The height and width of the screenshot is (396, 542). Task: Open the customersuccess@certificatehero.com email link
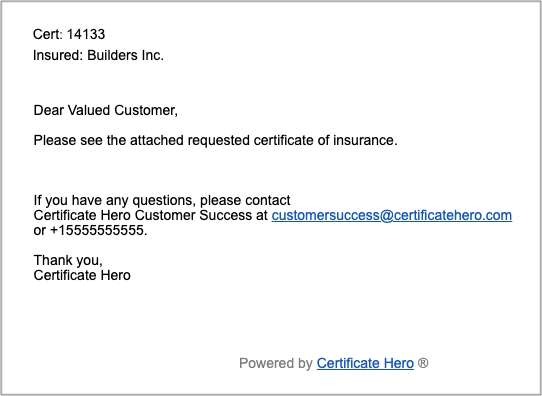(392, 215)
